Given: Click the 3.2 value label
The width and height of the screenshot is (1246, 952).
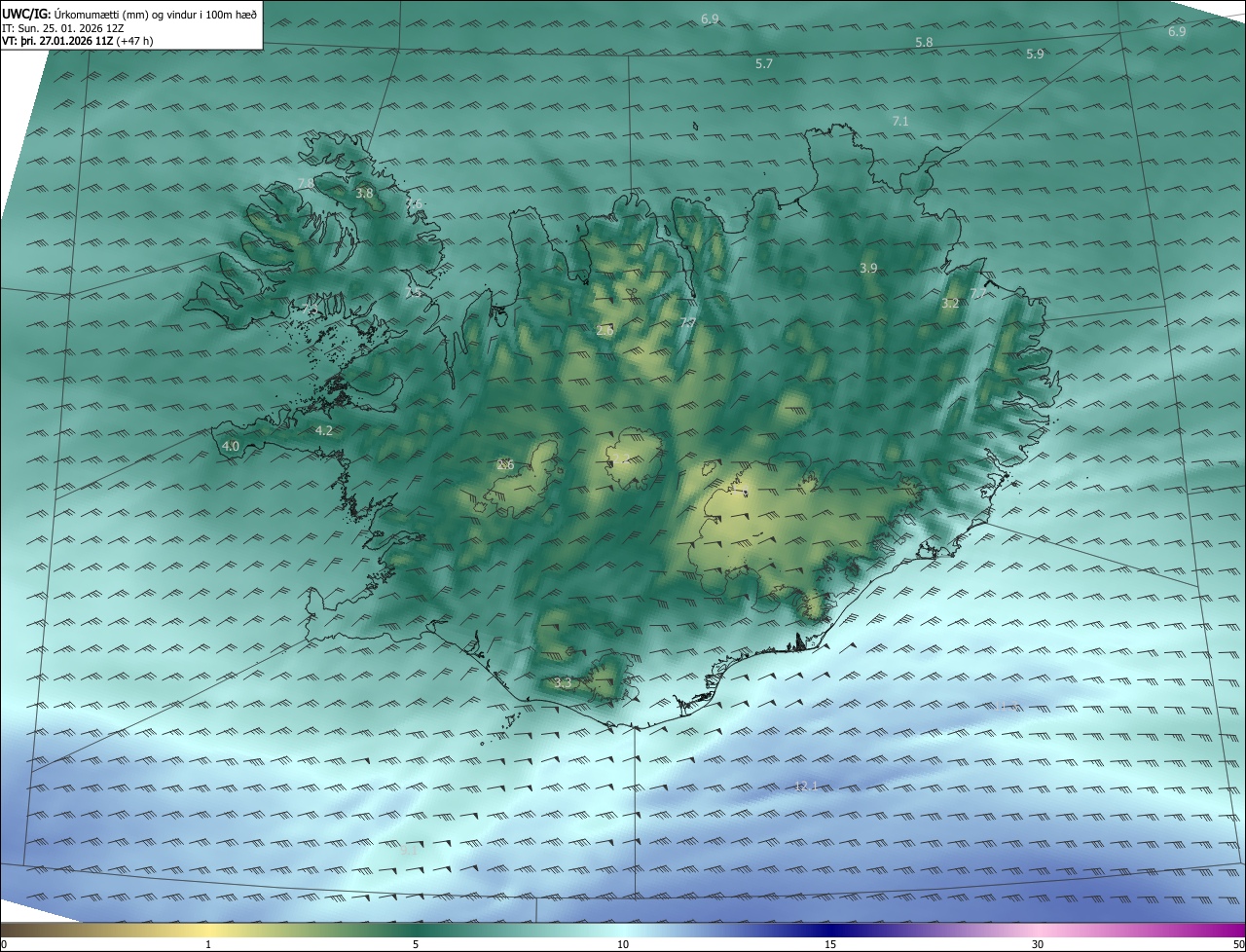Looking at the screenshot, I should pyautogui.click(x=951, y=304).
